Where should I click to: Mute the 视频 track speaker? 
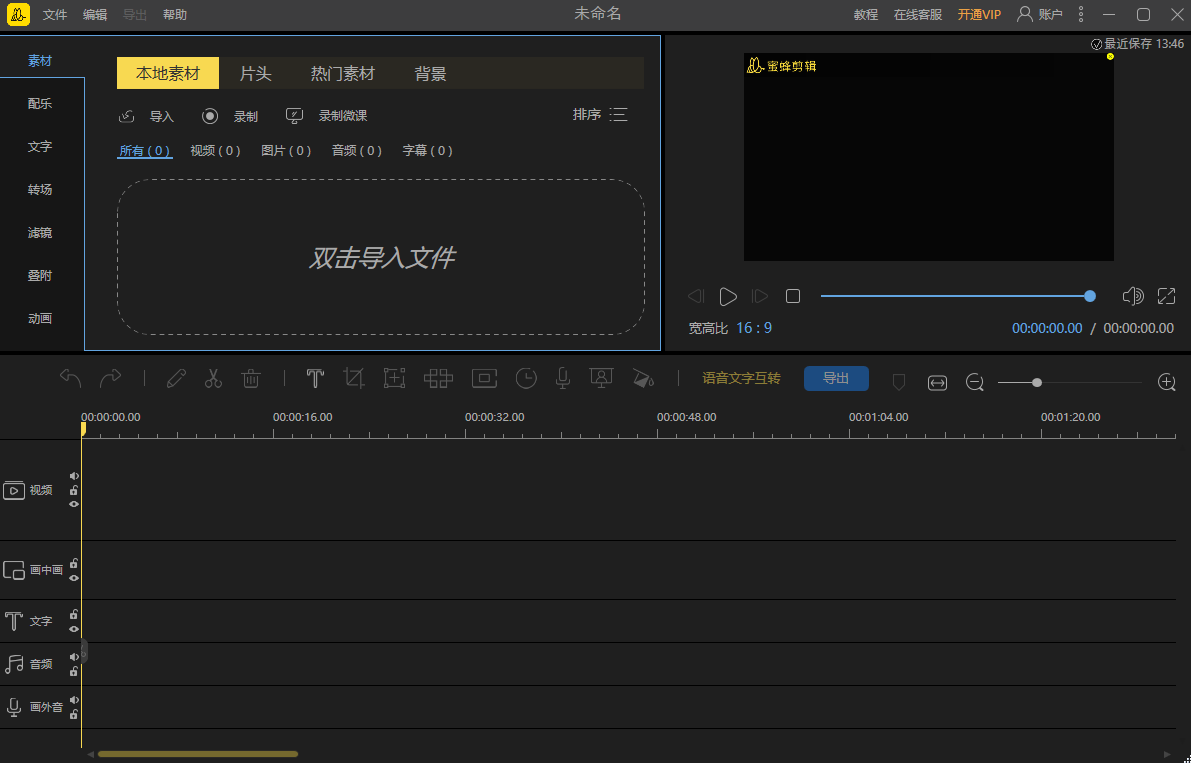point(74,476)
